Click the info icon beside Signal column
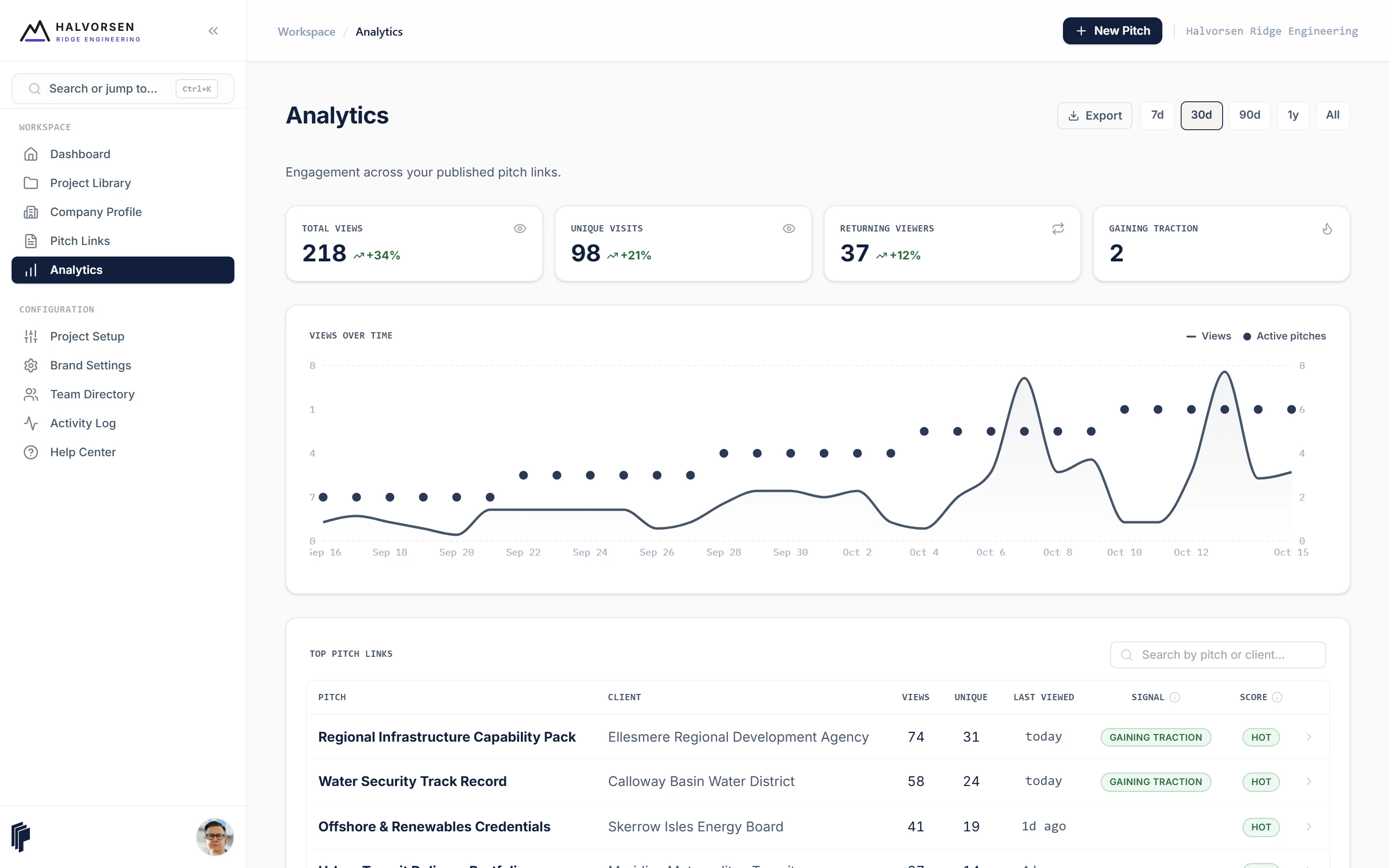1389x868 pixels. [x=1175, y=697]
